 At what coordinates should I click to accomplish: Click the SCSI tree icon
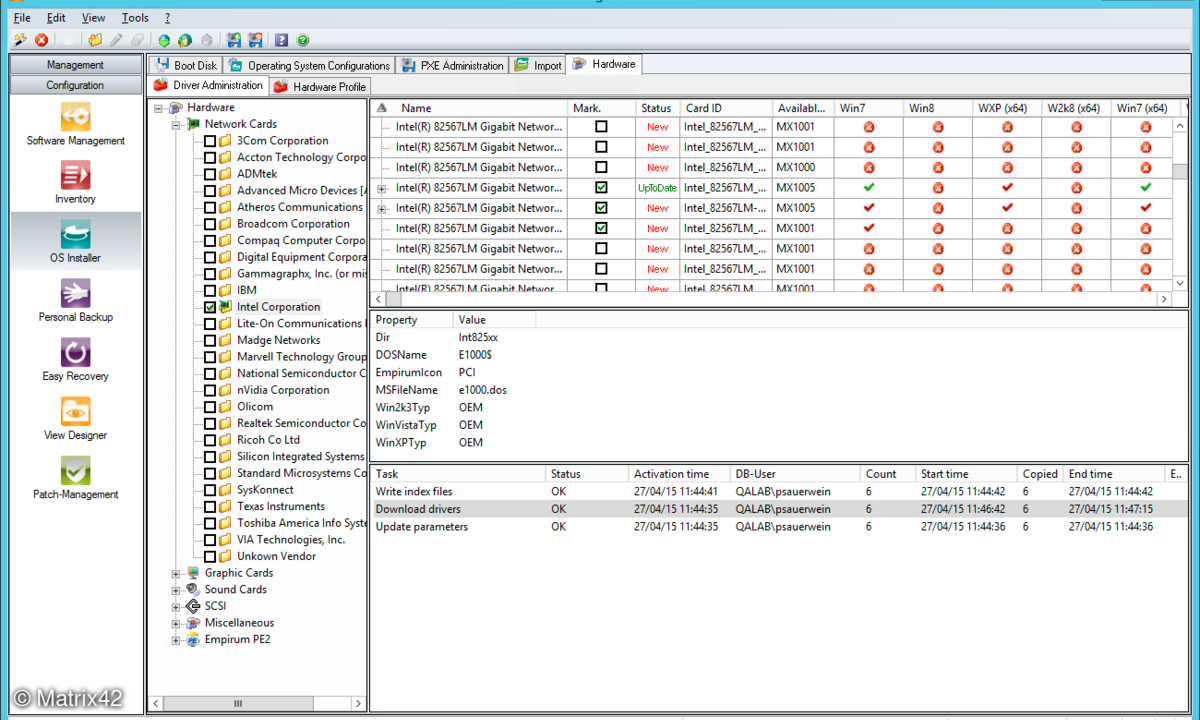(x=193, y=606)
